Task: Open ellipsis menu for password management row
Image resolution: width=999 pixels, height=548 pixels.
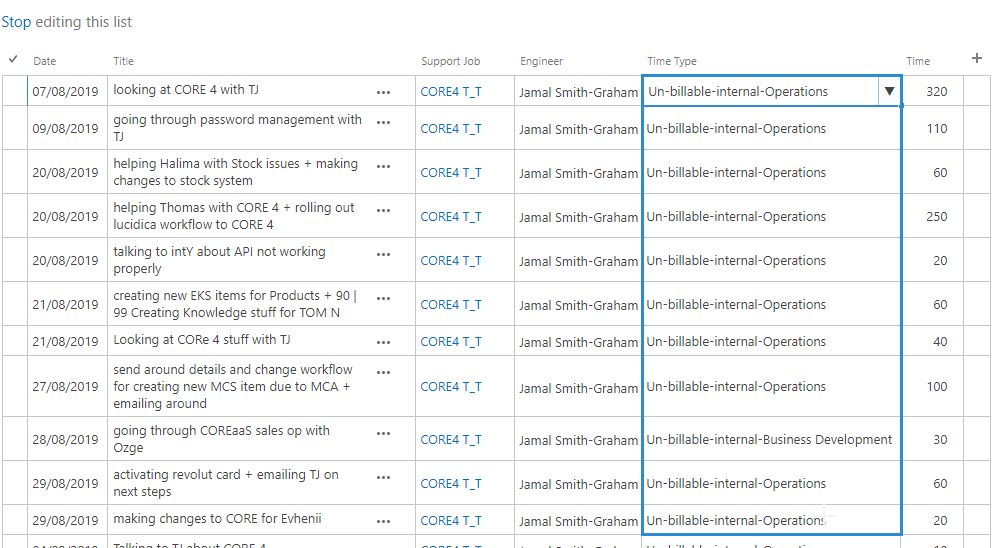Action: click(x=384, y=122)
